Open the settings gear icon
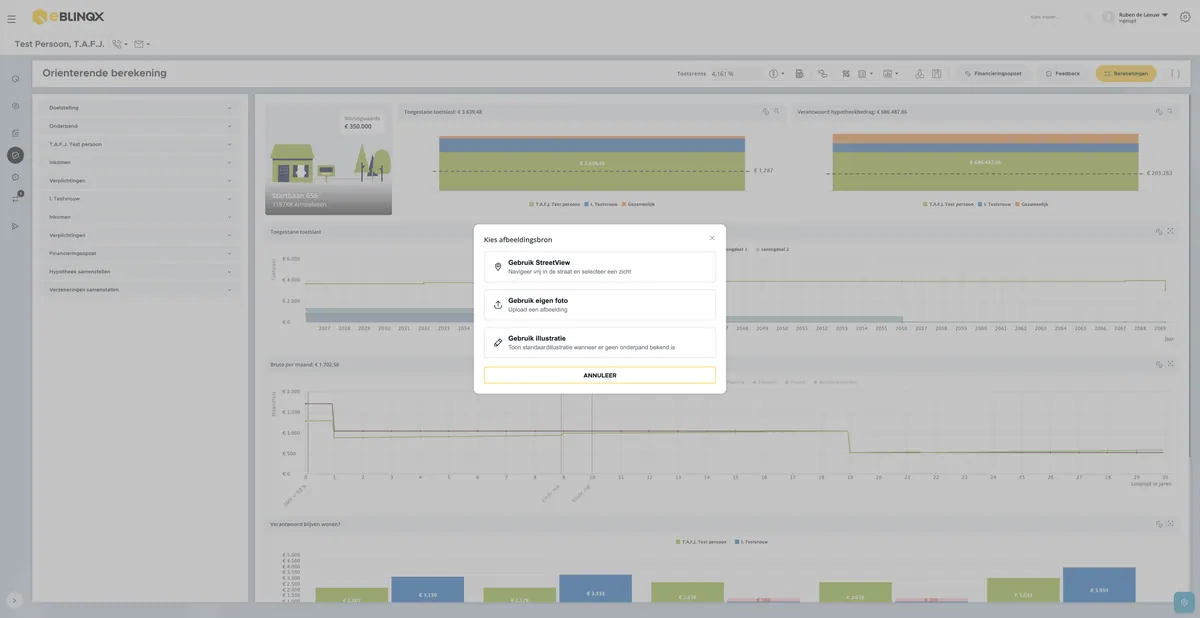 [x=1185, y=17]
